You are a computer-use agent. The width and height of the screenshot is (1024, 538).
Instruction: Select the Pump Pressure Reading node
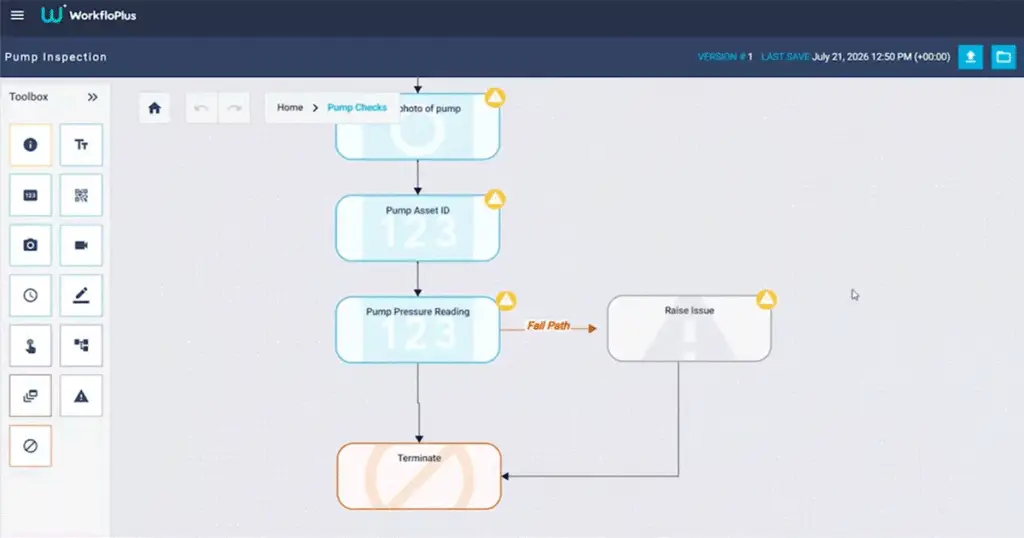pyautogui.click(x=417, y=330)
